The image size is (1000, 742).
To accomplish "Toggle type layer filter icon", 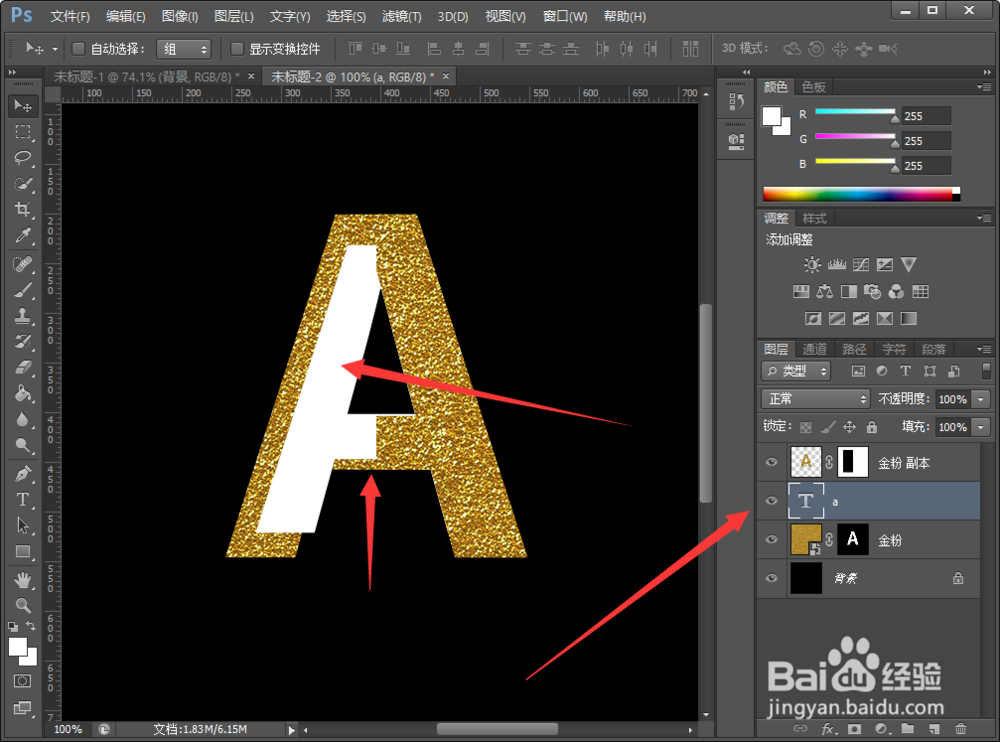I will (x=905, y=371).
